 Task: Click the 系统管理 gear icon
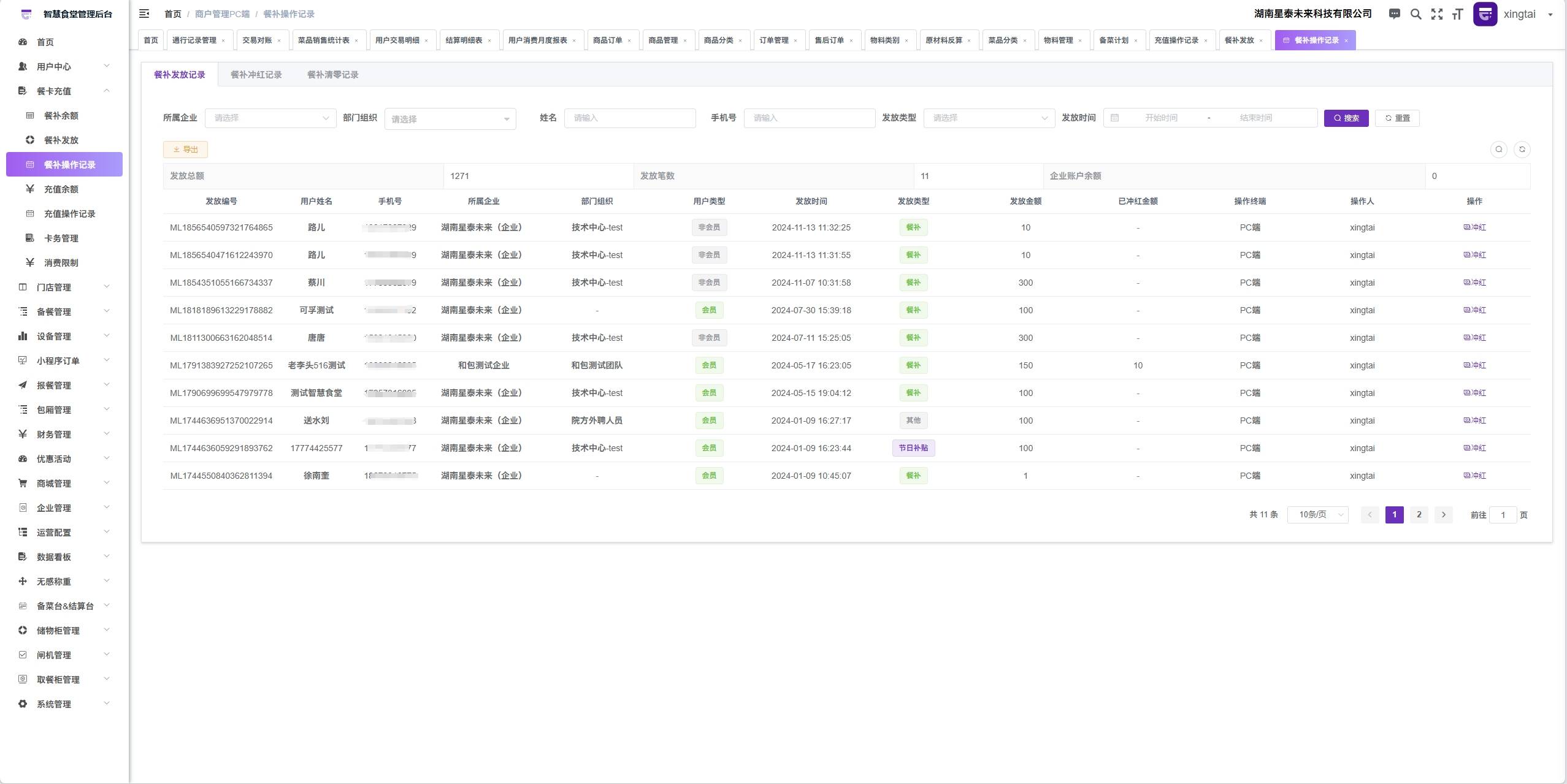(x=23, y=704)
